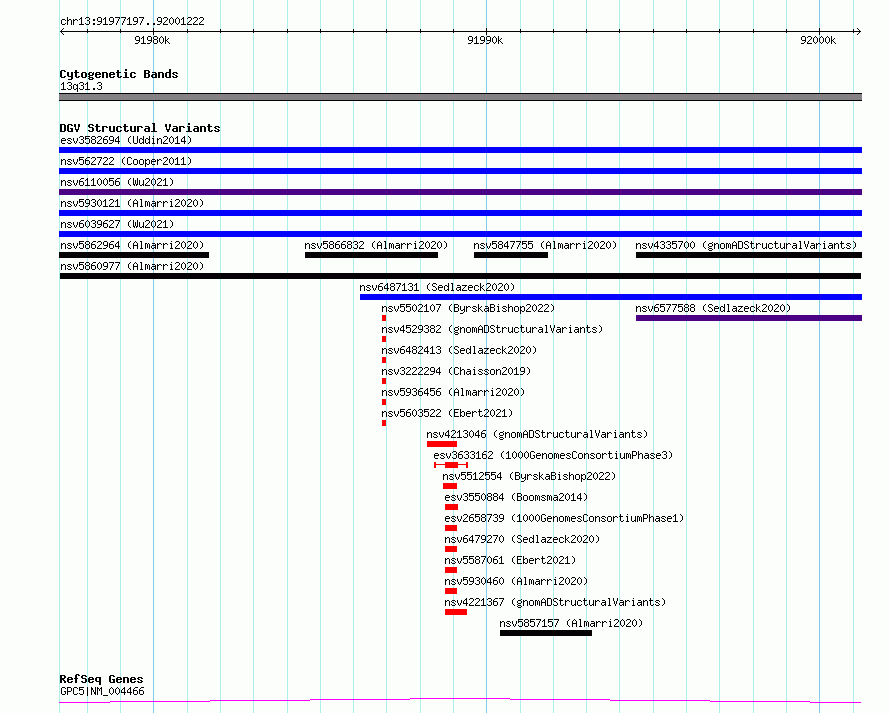Click the Cytogenetic Bands track title
890x713 pixels.
click(x=119, y=74)
